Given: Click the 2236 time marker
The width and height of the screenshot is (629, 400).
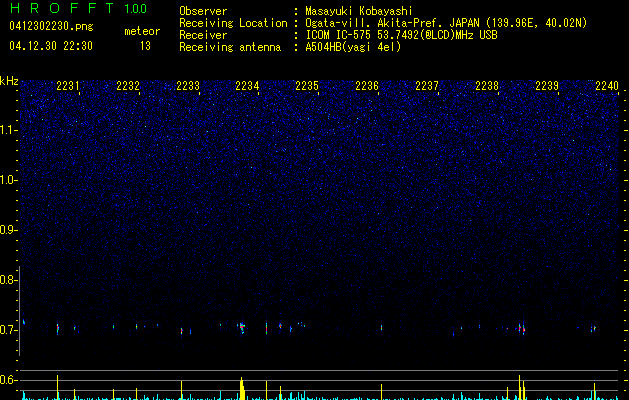Looking at the screenshot, I should click(x=367, y=86).
